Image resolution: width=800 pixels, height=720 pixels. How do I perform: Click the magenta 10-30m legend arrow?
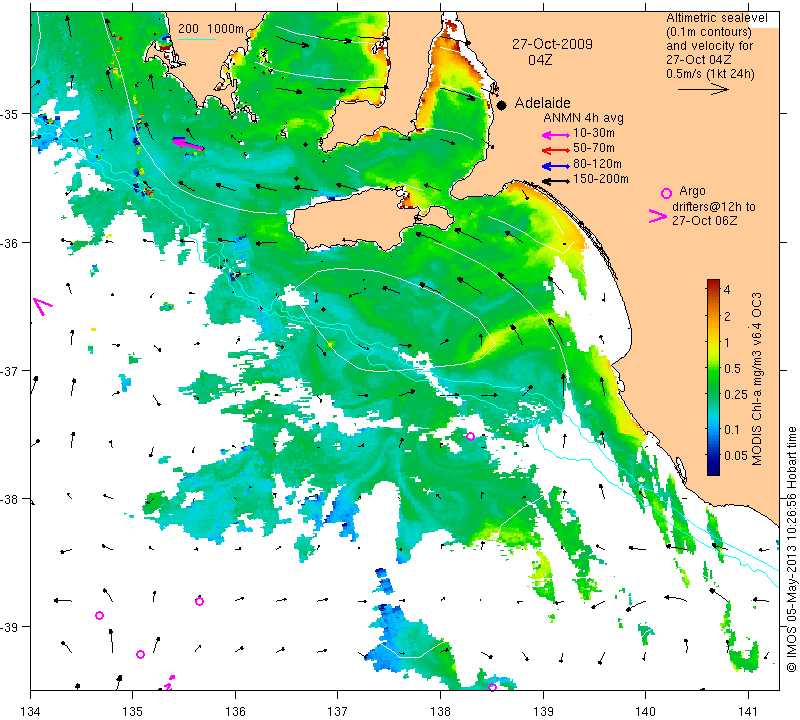[556, 135]
